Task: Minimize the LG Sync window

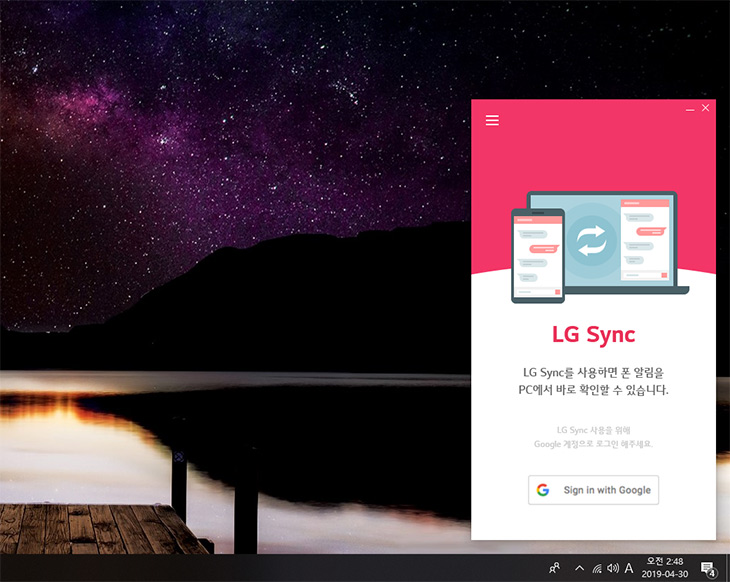Action: [690, 109]
